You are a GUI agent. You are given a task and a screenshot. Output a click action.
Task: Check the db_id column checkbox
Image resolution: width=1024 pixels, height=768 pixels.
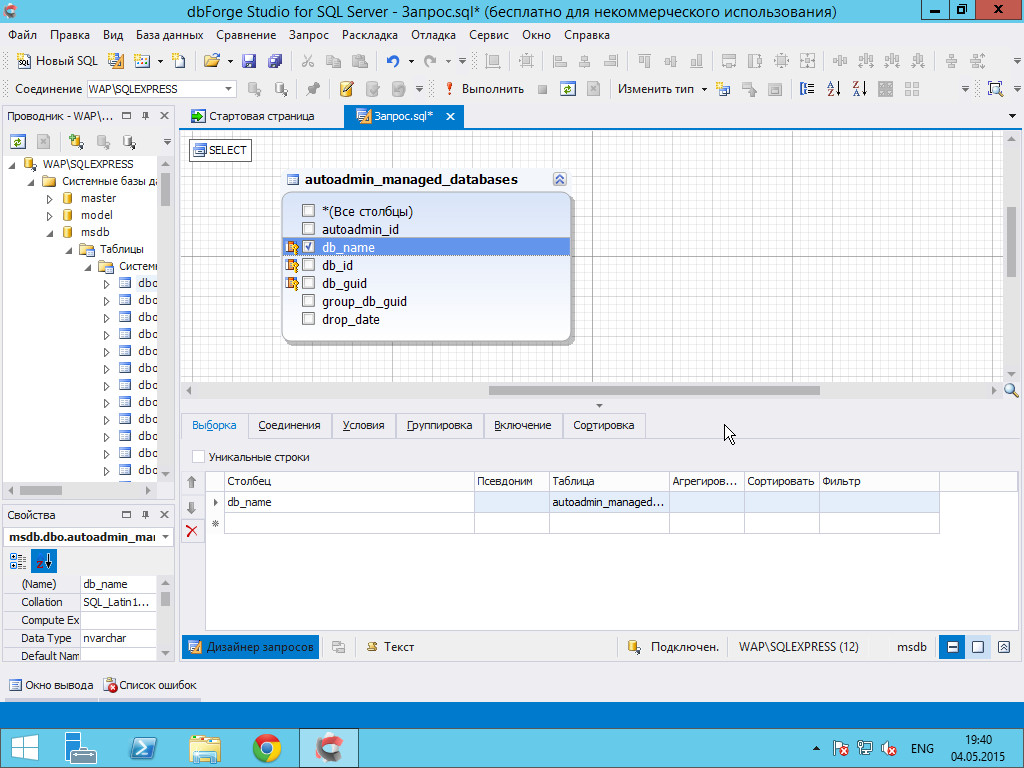click(x=308, y=265)
